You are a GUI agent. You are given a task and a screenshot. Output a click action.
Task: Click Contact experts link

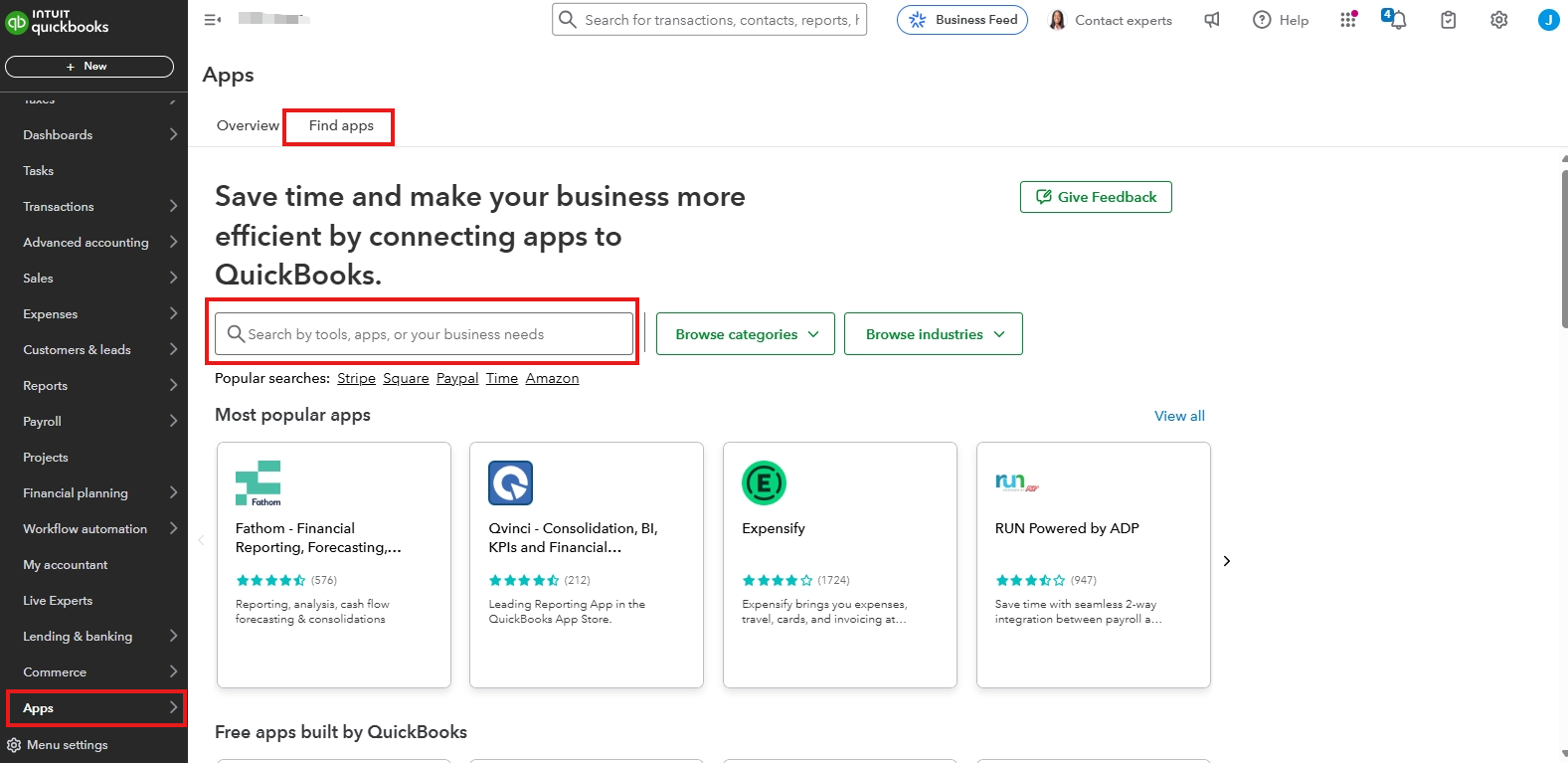(1124, 20)
